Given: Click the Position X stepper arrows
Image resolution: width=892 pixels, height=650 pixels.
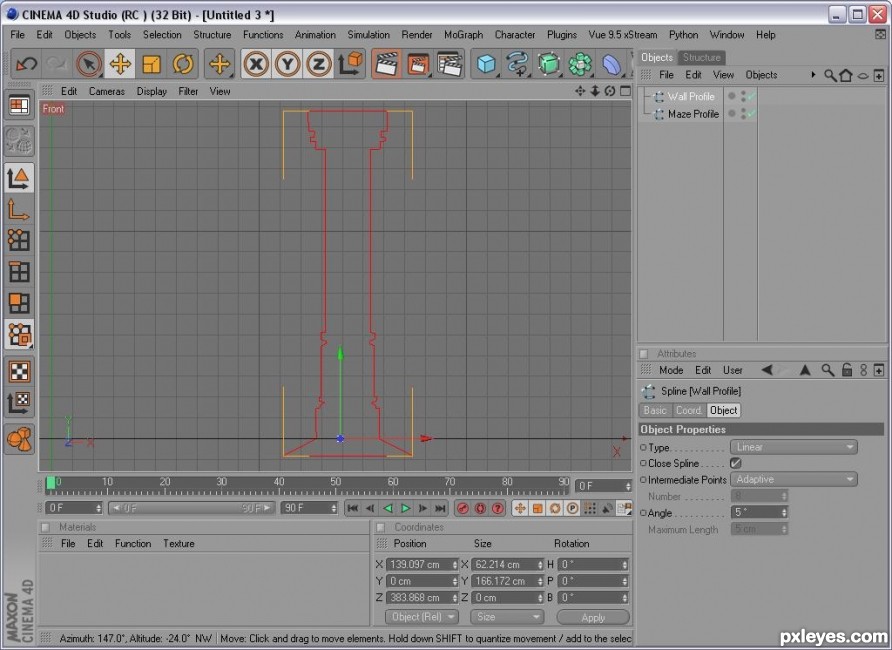Looking at the screenshot, I should [454, 565].
